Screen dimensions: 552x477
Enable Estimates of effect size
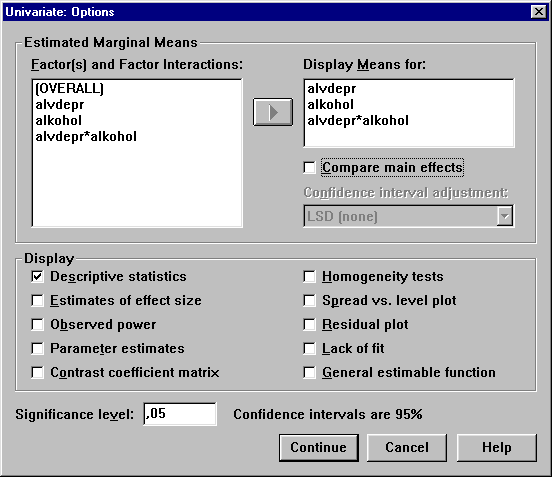37,301
